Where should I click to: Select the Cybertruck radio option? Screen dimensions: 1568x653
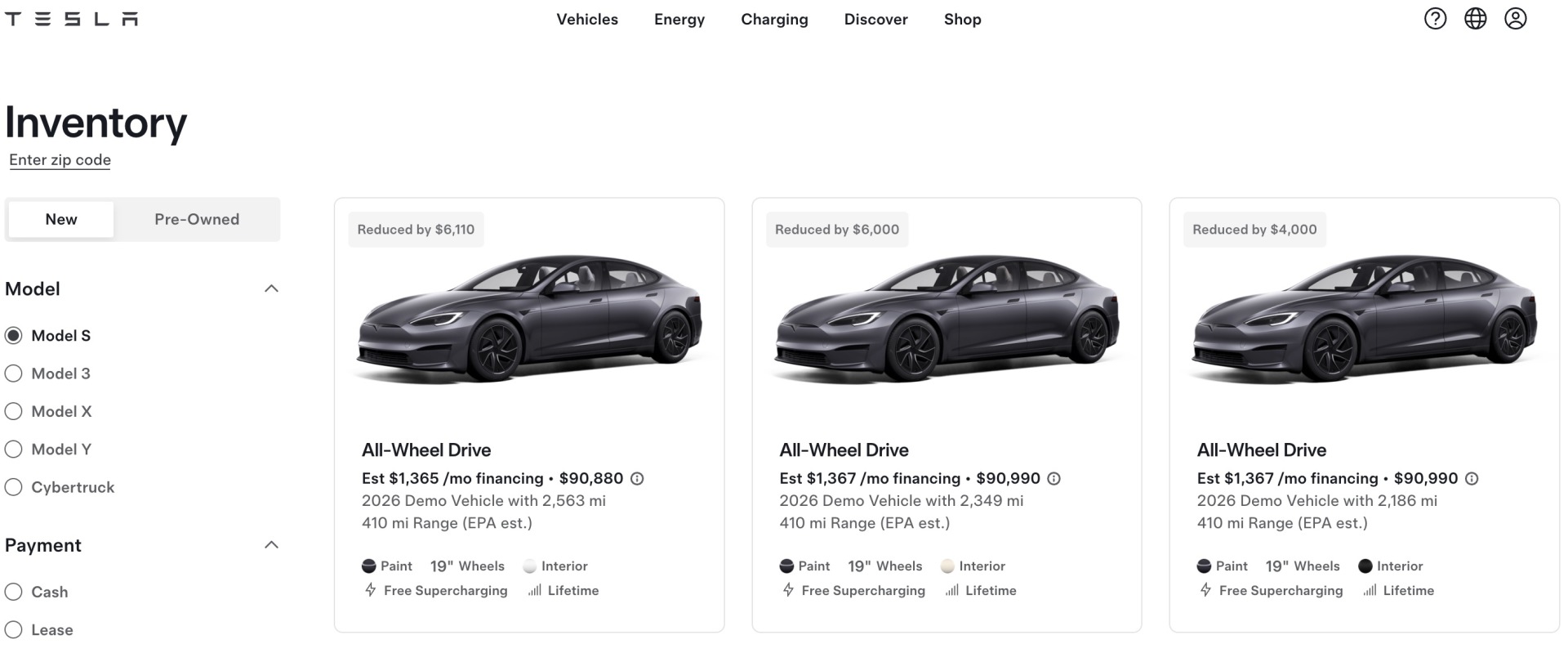(x=14, y=487)
